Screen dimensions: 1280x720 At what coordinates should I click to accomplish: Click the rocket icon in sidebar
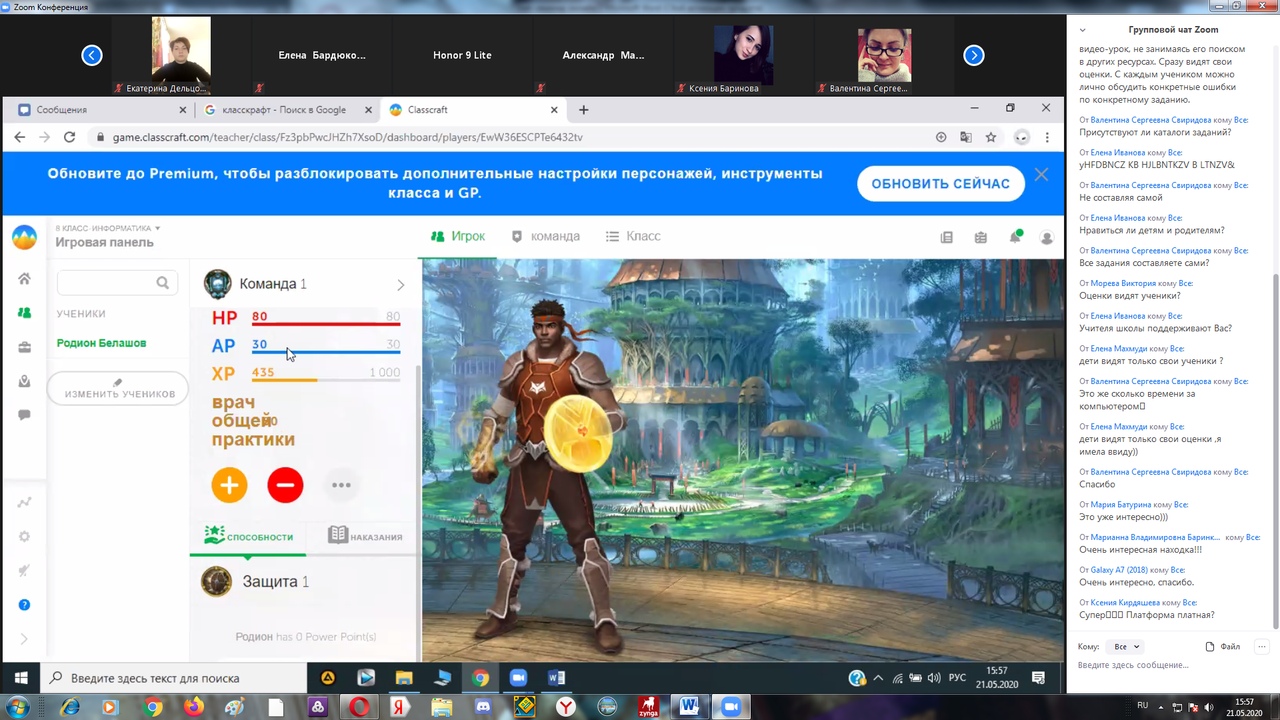click(24, 570)
